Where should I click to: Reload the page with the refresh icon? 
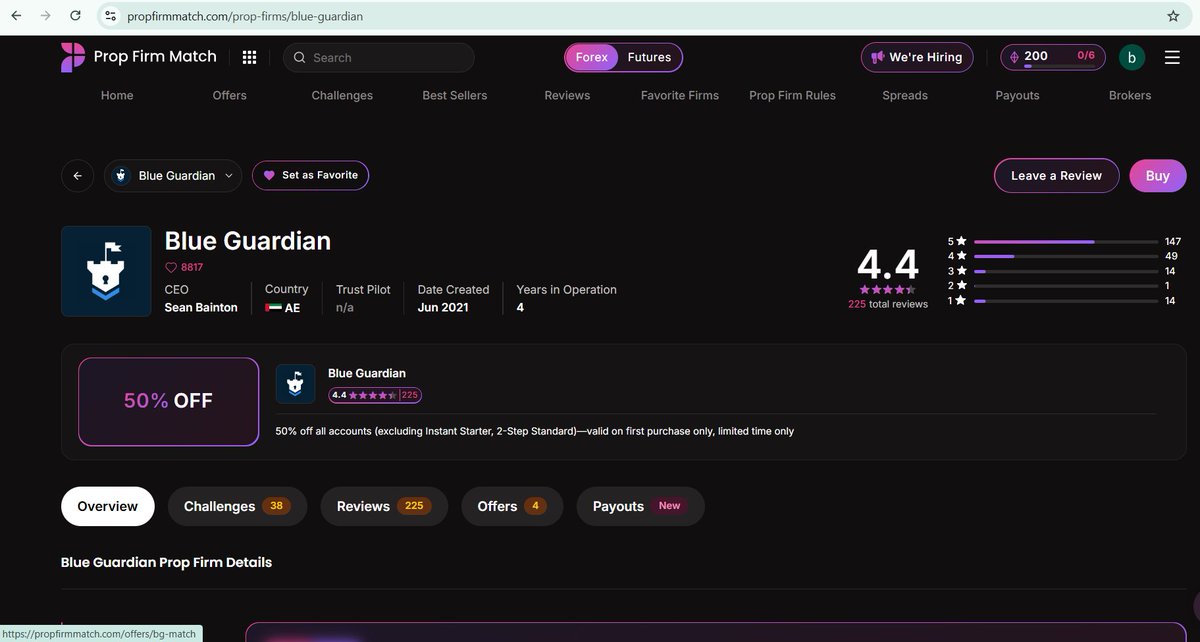pos(75,16)
